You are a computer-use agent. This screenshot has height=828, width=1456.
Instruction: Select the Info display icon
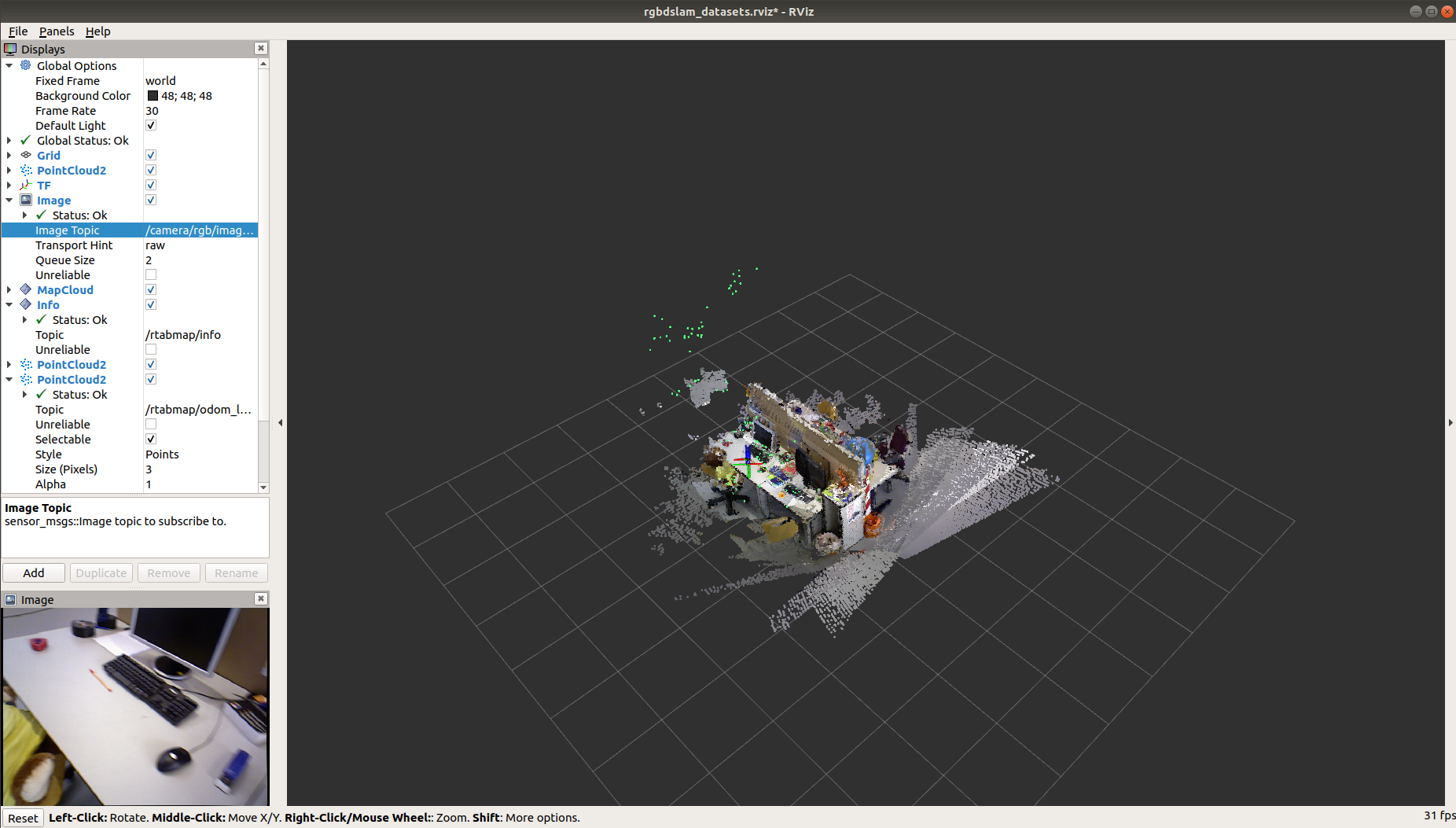click(26, 304)
